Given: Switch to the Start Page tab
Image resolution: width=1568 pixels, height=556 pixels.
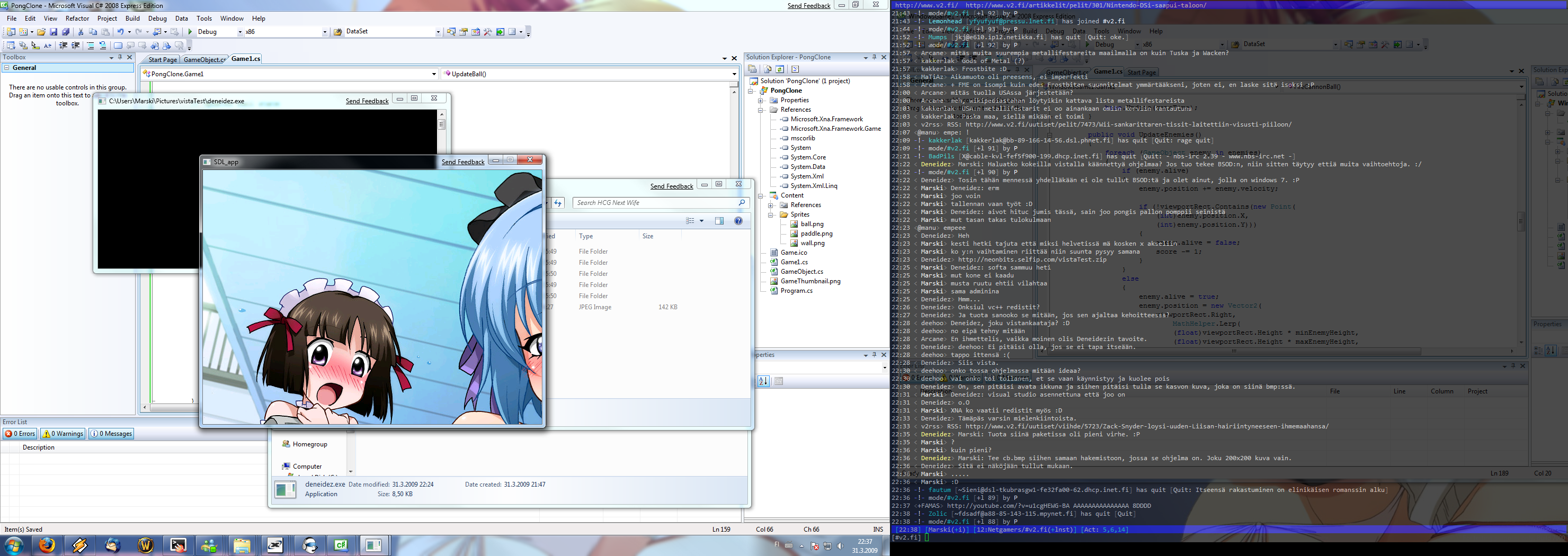Looking at the screenshot, I should [x=162, y=60].
